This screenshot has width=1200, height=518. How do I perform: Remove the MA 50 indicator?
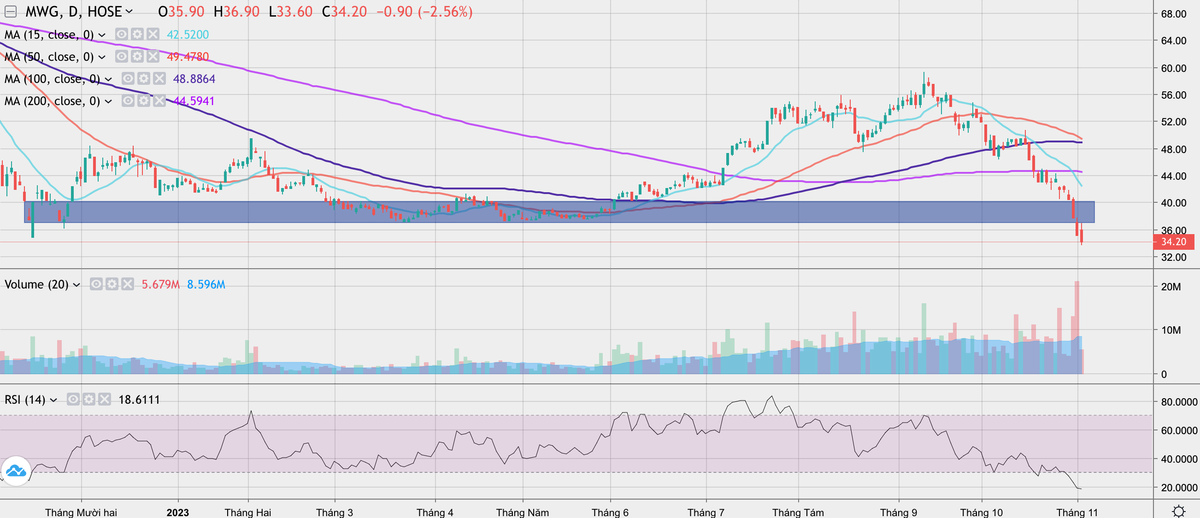pyautogui.click(x=152, y=57)
